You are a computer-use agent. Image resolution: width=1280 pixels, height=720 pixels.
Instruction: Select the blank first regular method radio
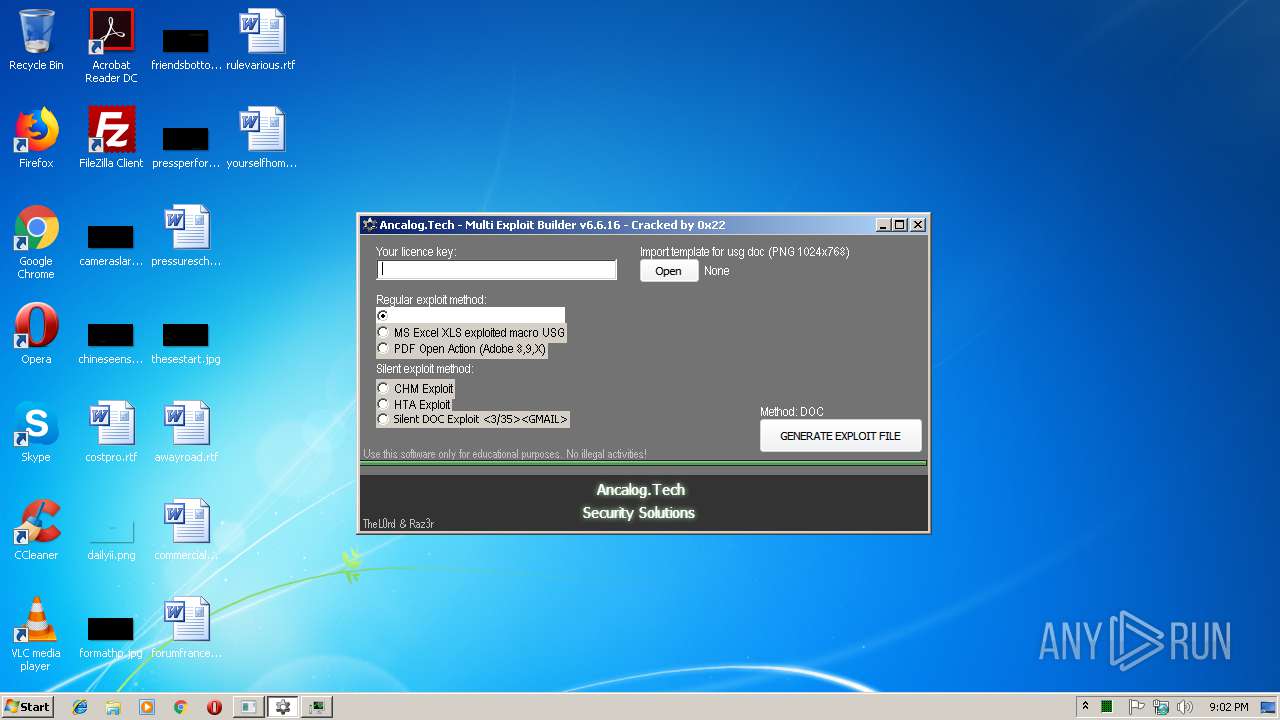[383, 315]
